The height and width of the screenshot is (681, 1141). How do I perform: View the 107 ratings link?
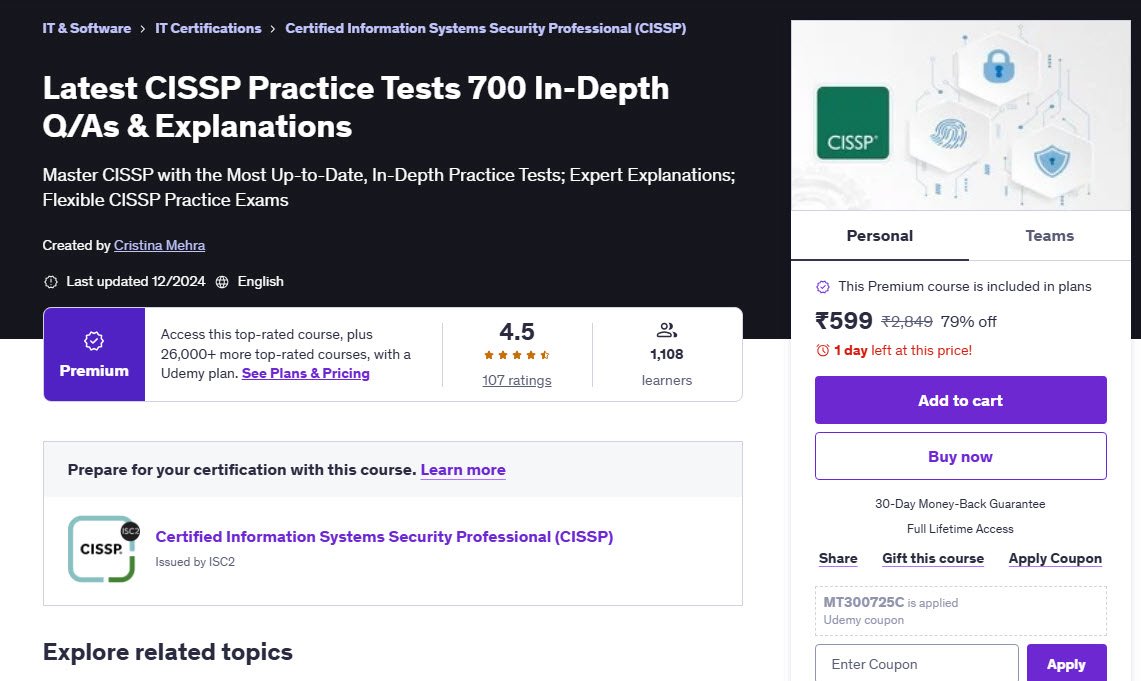pyautogui.click(x=517, y=380)
